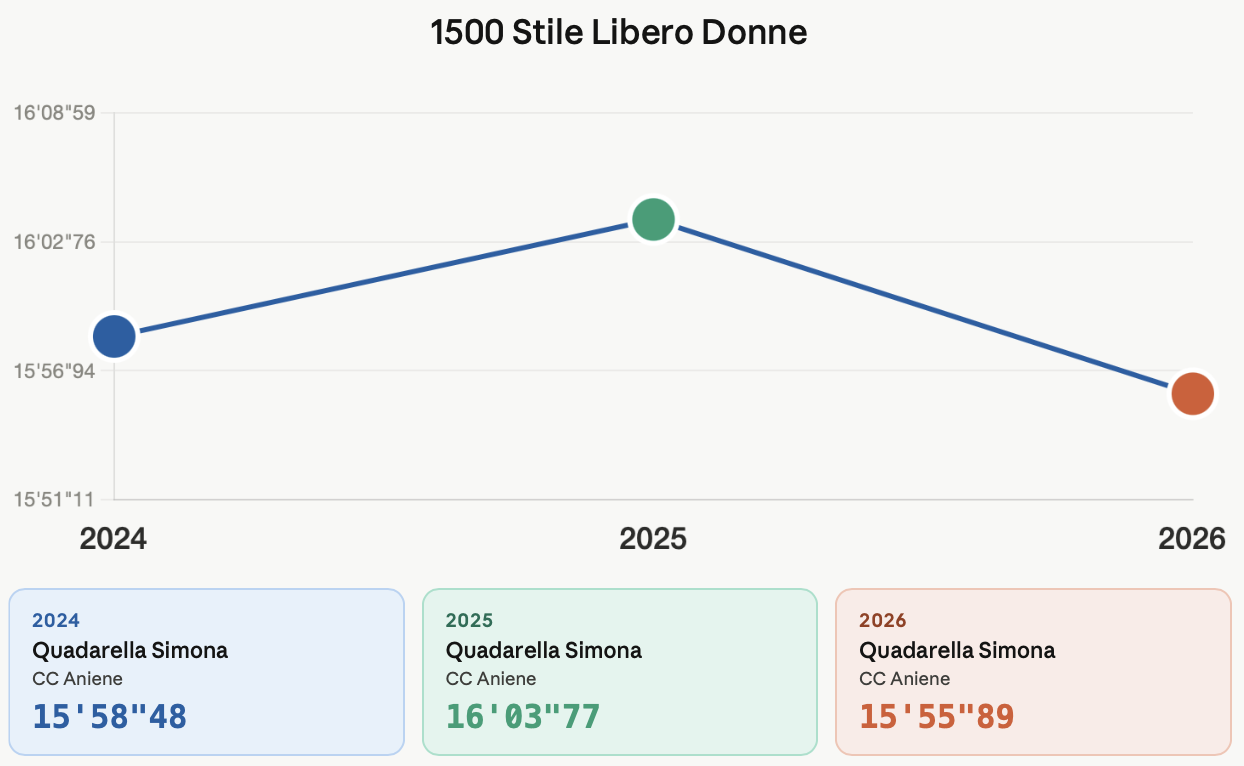
Task: Click the green 2025 data point
Action: 653,219
